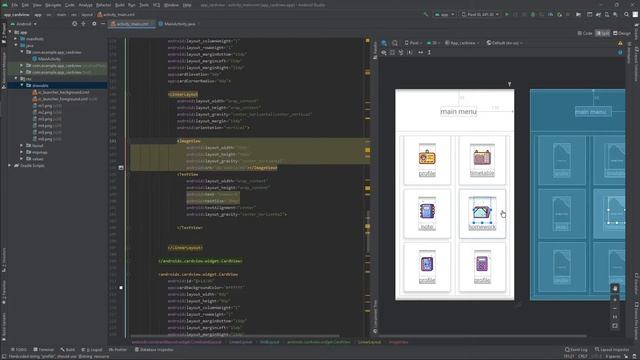The image size is (640, 360).
Task: Hide the Project panel with minus icon
Action: 103,24
